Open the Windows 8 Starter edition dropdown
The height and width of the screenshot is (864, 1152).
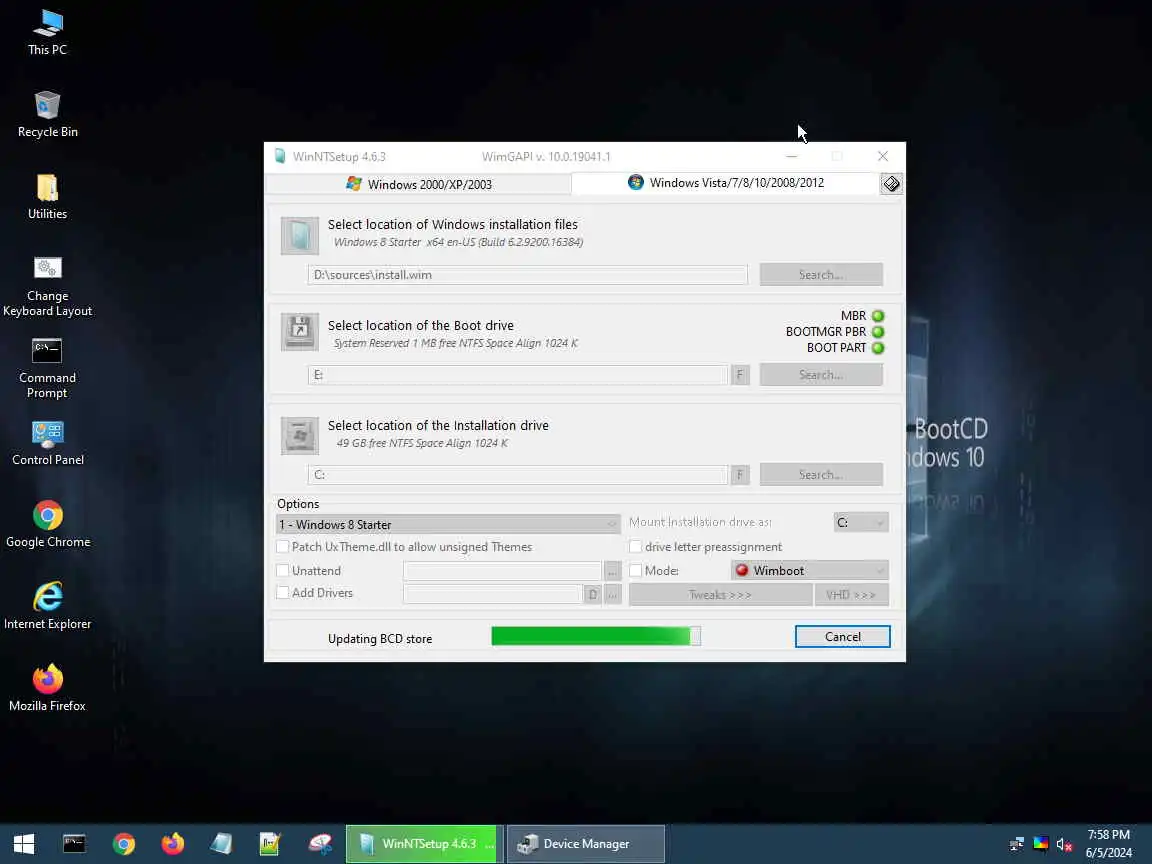tap(448, 525)
